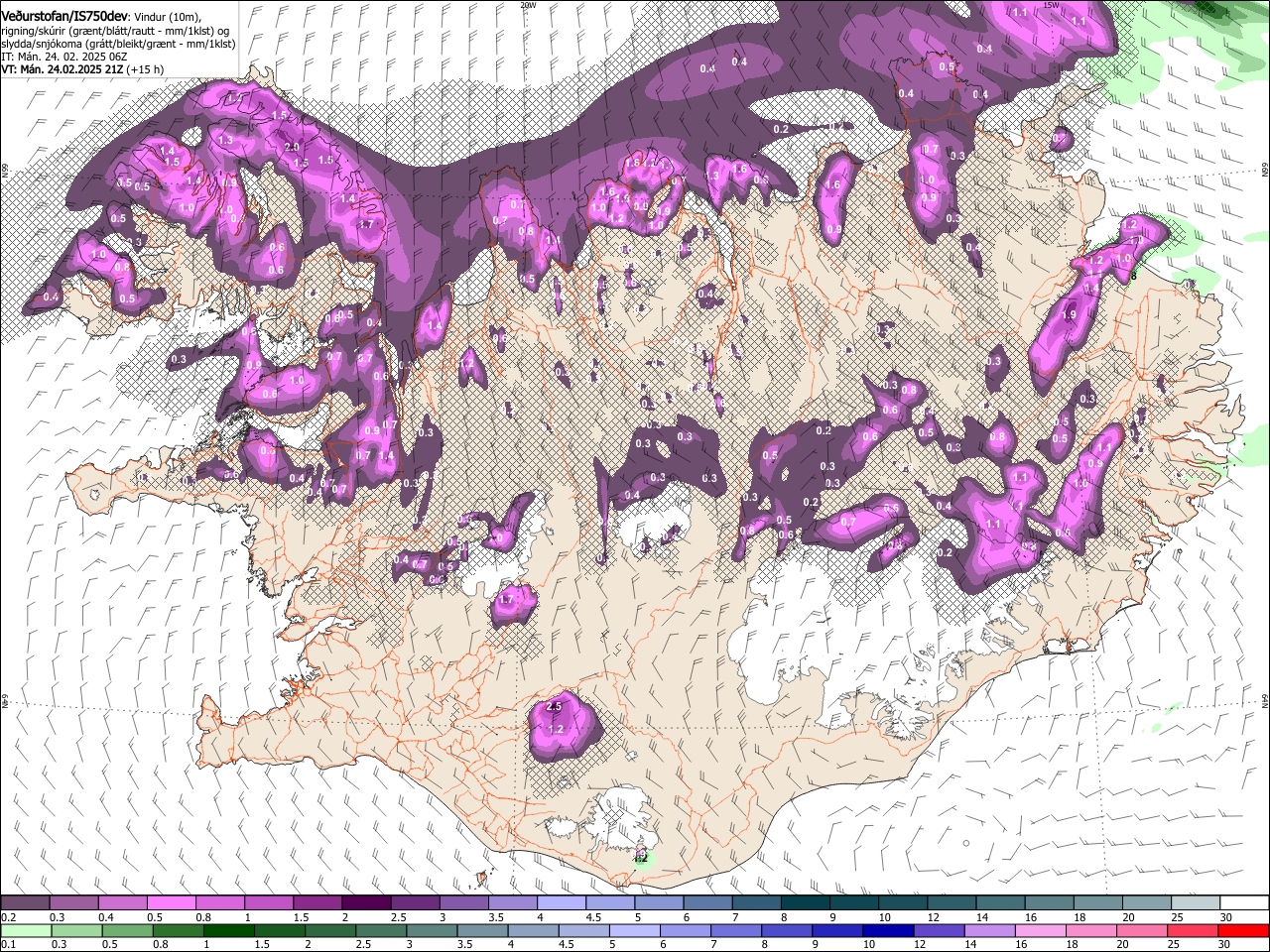This screenshot has height=952, width=1270.
Task: Click the top-row swatch between 6 and 7
Action: (708, 903)
